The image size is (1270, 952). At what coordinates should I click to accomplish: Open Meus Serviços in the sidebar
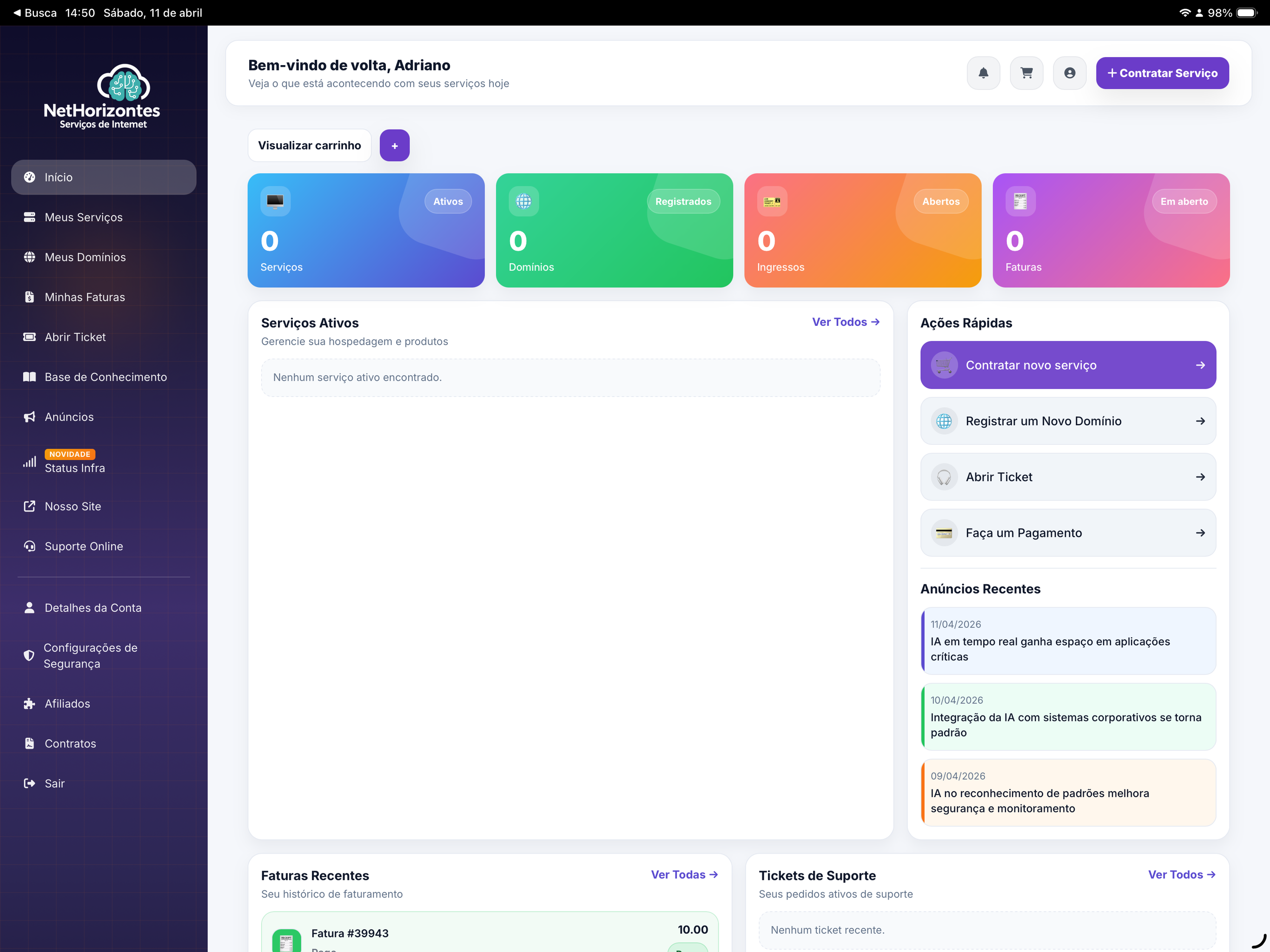103,217
